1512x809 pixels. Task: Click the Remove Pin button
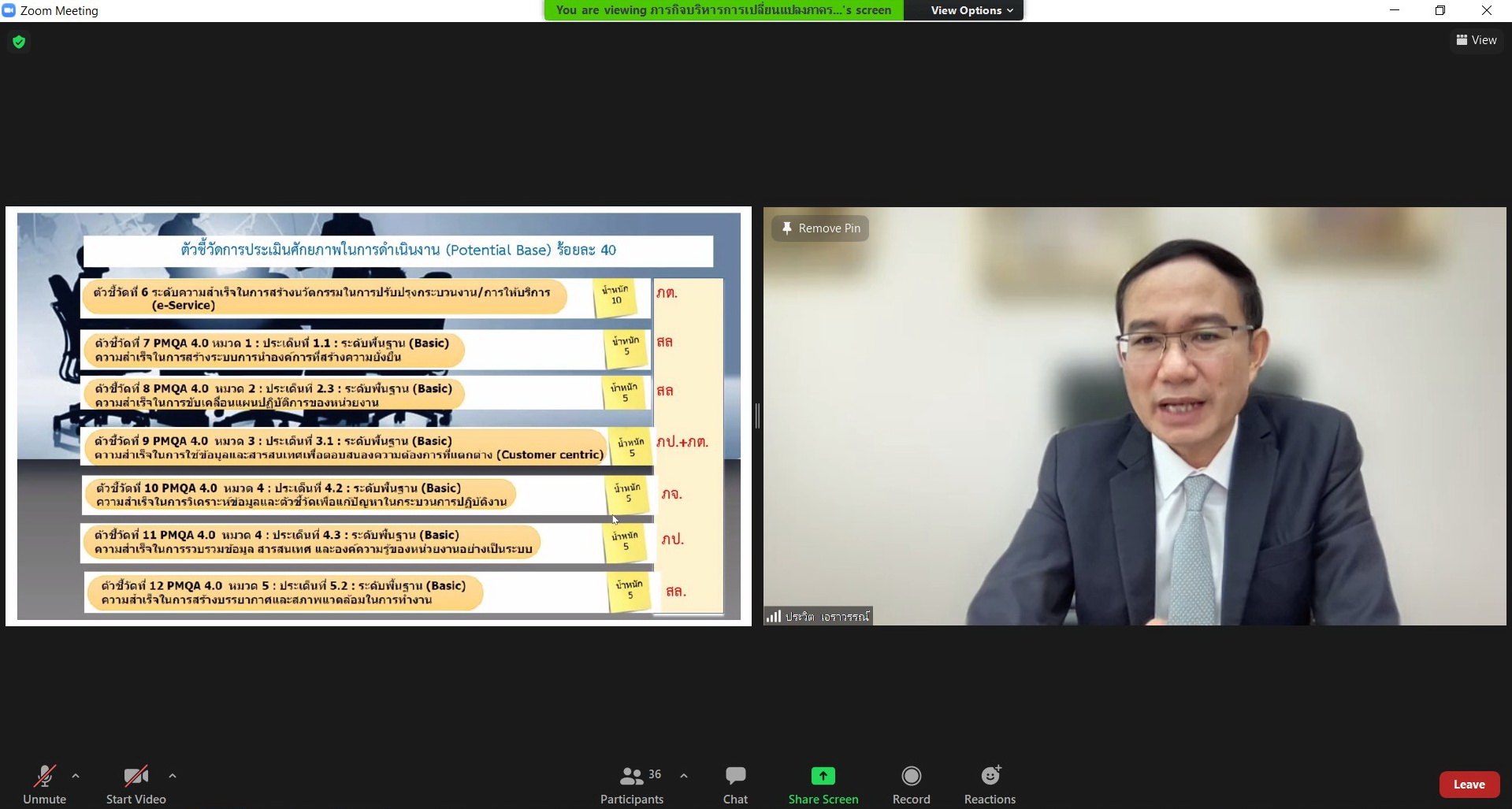point(820,228)
